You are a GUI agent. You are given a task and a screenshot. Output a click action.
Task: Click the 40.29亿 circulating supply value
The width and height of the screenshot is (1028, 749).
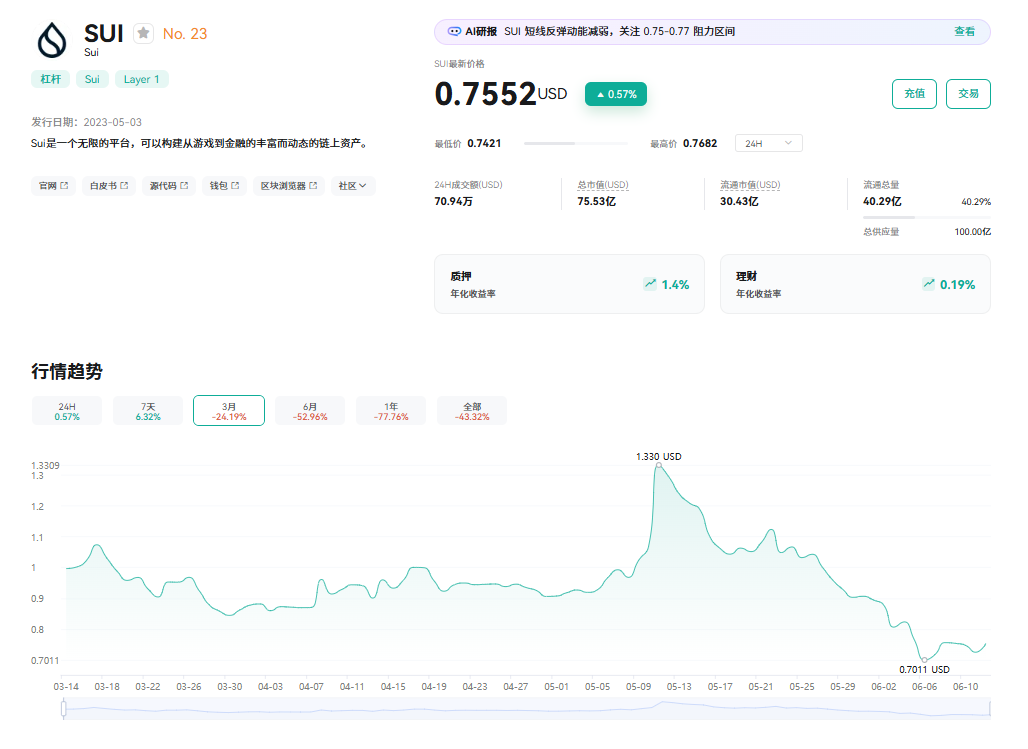[882, 201]
